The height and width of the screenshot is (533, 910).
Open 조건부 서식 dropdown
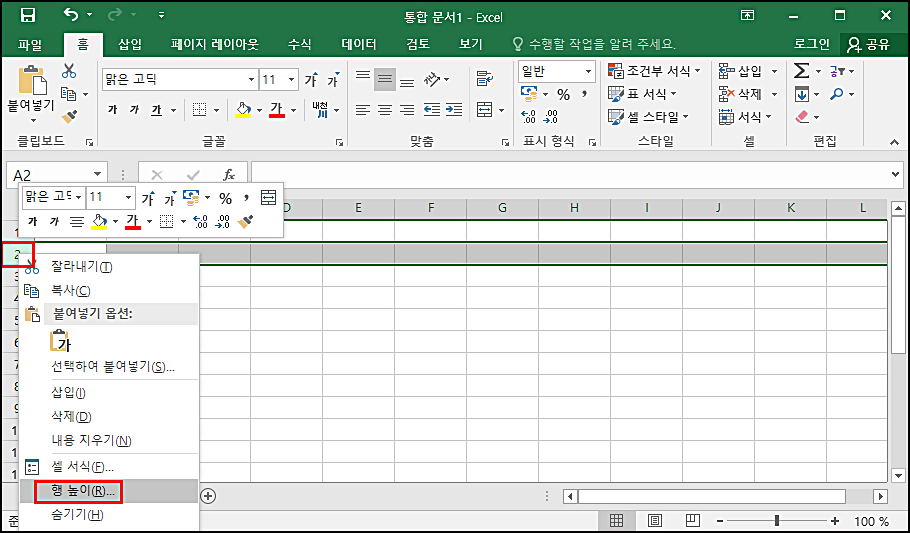[x=654, y=71]
